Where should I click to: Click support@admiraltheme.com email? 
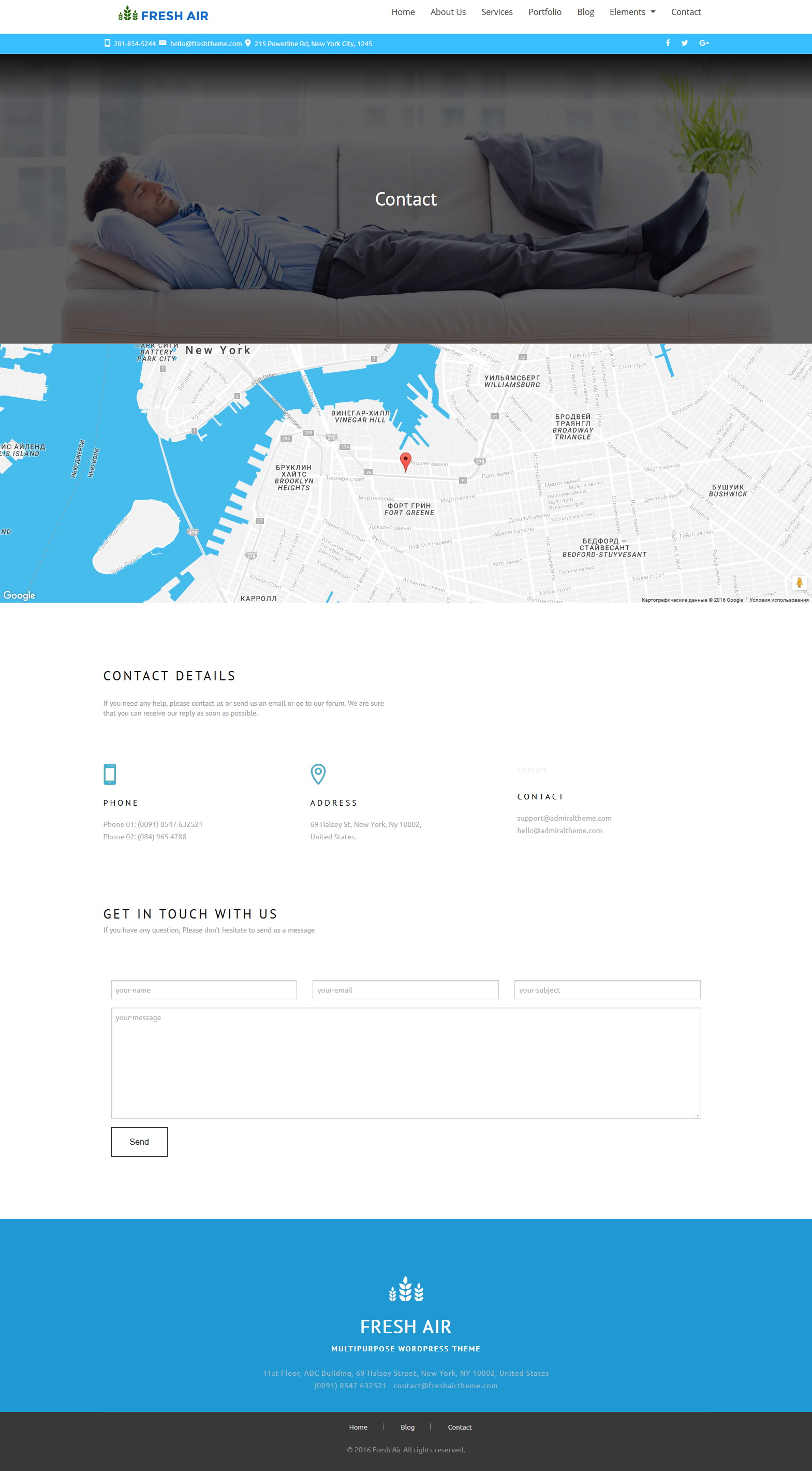564,818
